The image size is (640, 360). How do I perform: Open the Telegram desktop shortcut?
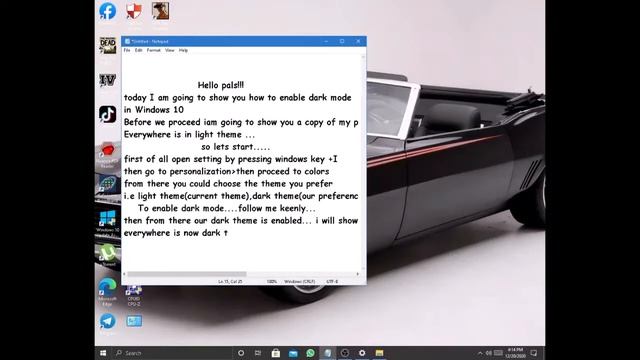[108, 321]
